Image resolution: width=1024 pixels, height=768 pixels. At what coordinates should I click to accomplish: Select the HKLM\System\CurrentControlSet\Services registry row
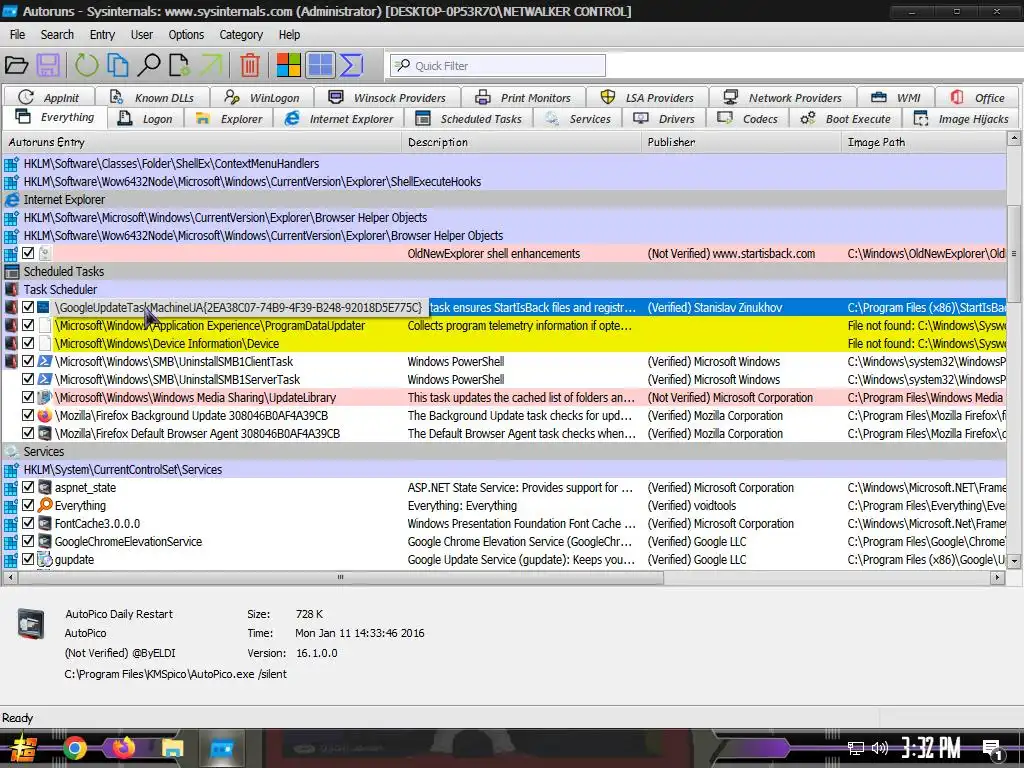pos(504,470)
